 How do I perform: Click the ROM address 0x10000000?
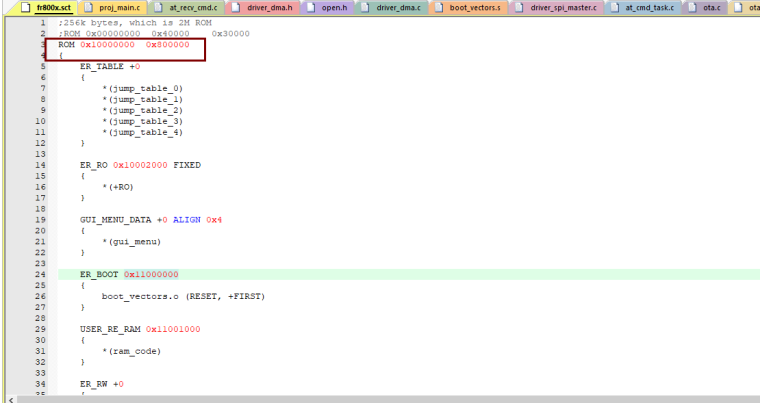(108, 45)
